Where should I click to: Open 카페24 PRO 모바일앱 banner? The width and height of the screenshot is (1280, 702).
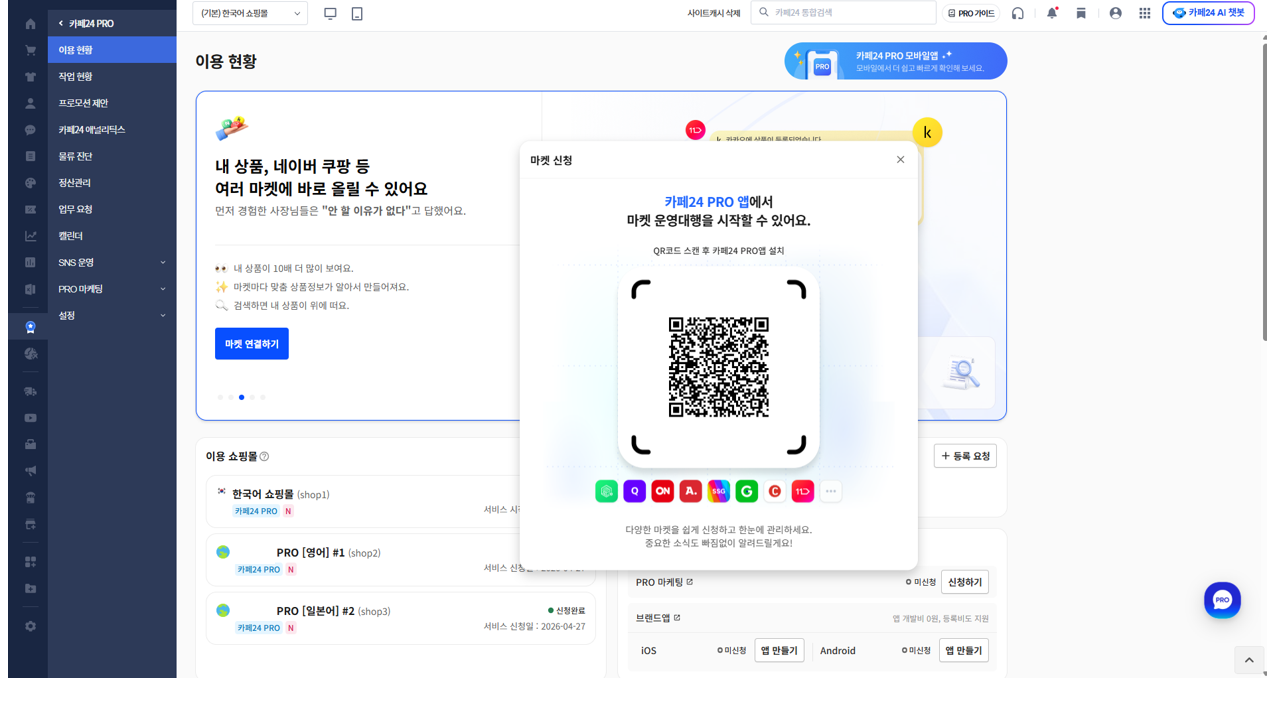[x=896, y=62]
